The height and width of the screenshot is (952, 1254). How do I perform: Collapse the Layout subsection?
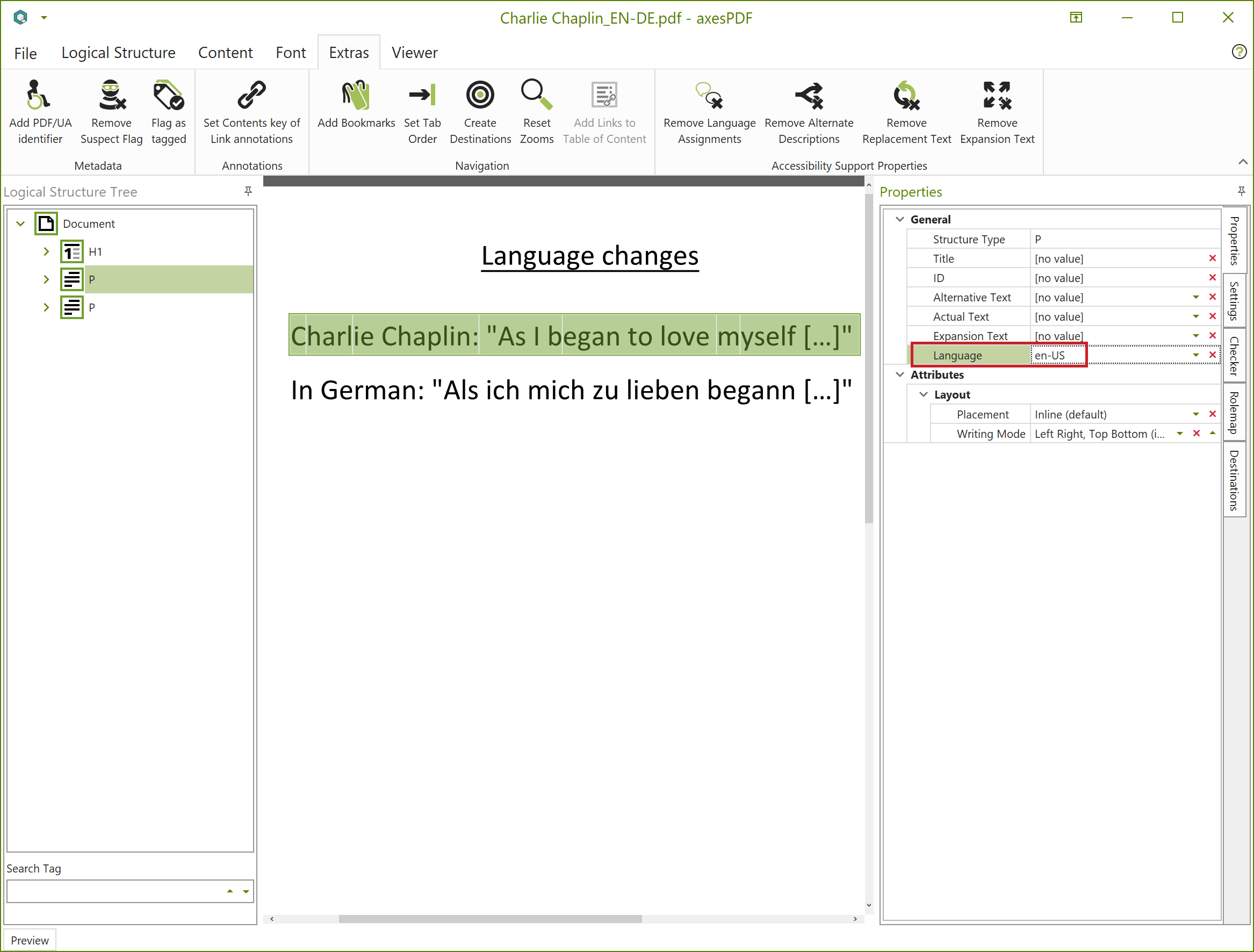click(924, 394)
